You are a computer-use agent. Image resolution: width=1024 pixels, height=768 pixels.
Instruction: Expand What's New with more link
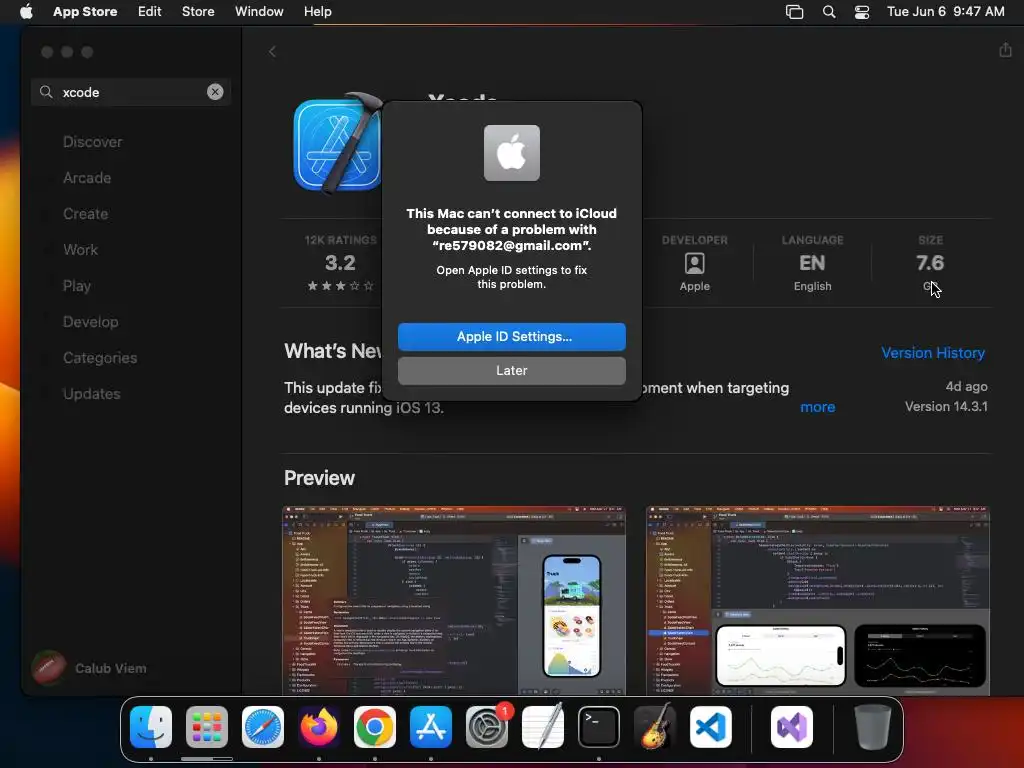818,407
